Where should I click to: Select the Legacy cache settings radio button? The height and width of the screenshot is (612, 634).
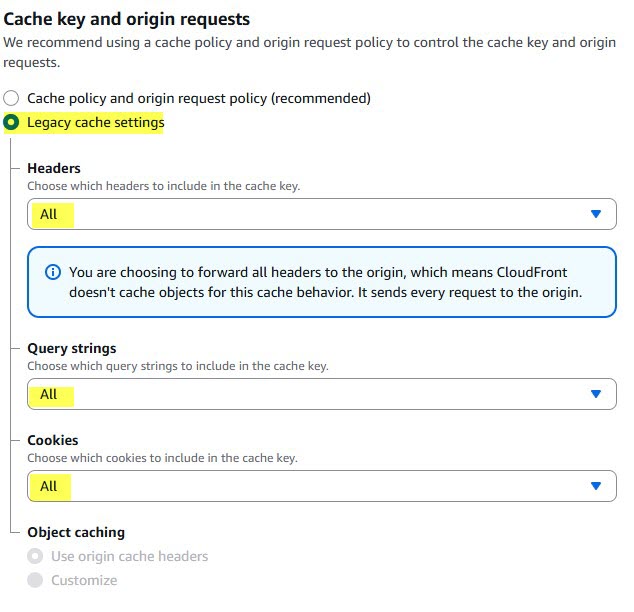[x=12, y=123]
